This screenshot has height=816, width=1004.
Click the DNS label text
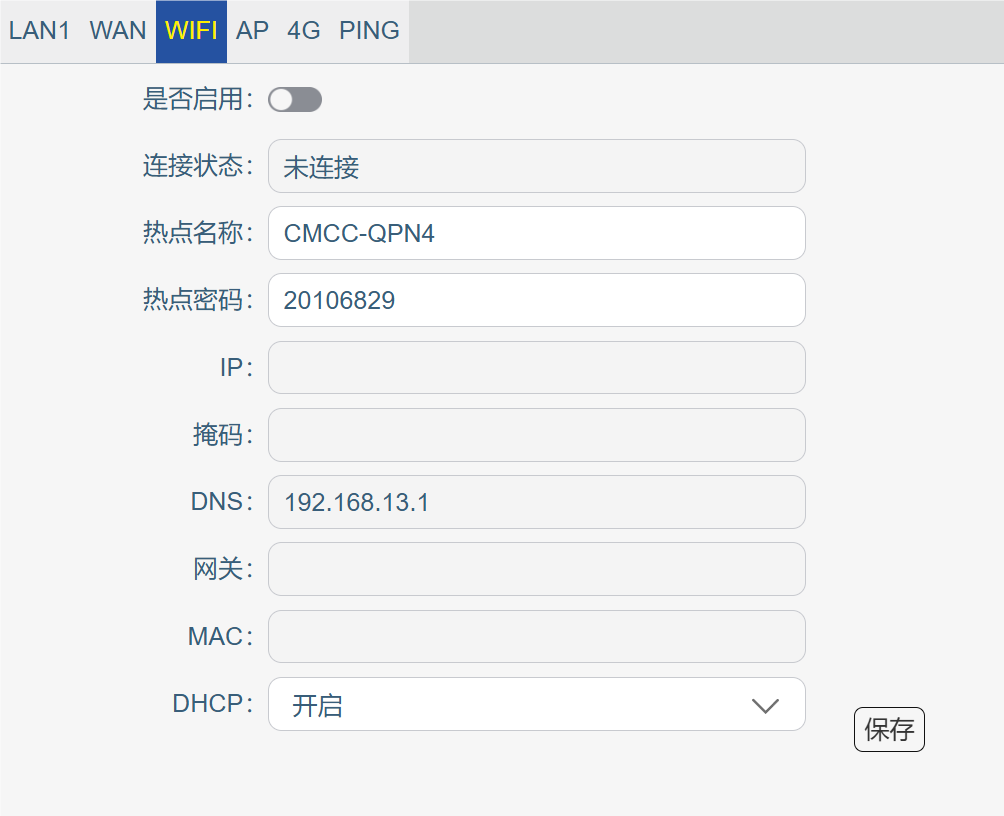coord(222,502)
